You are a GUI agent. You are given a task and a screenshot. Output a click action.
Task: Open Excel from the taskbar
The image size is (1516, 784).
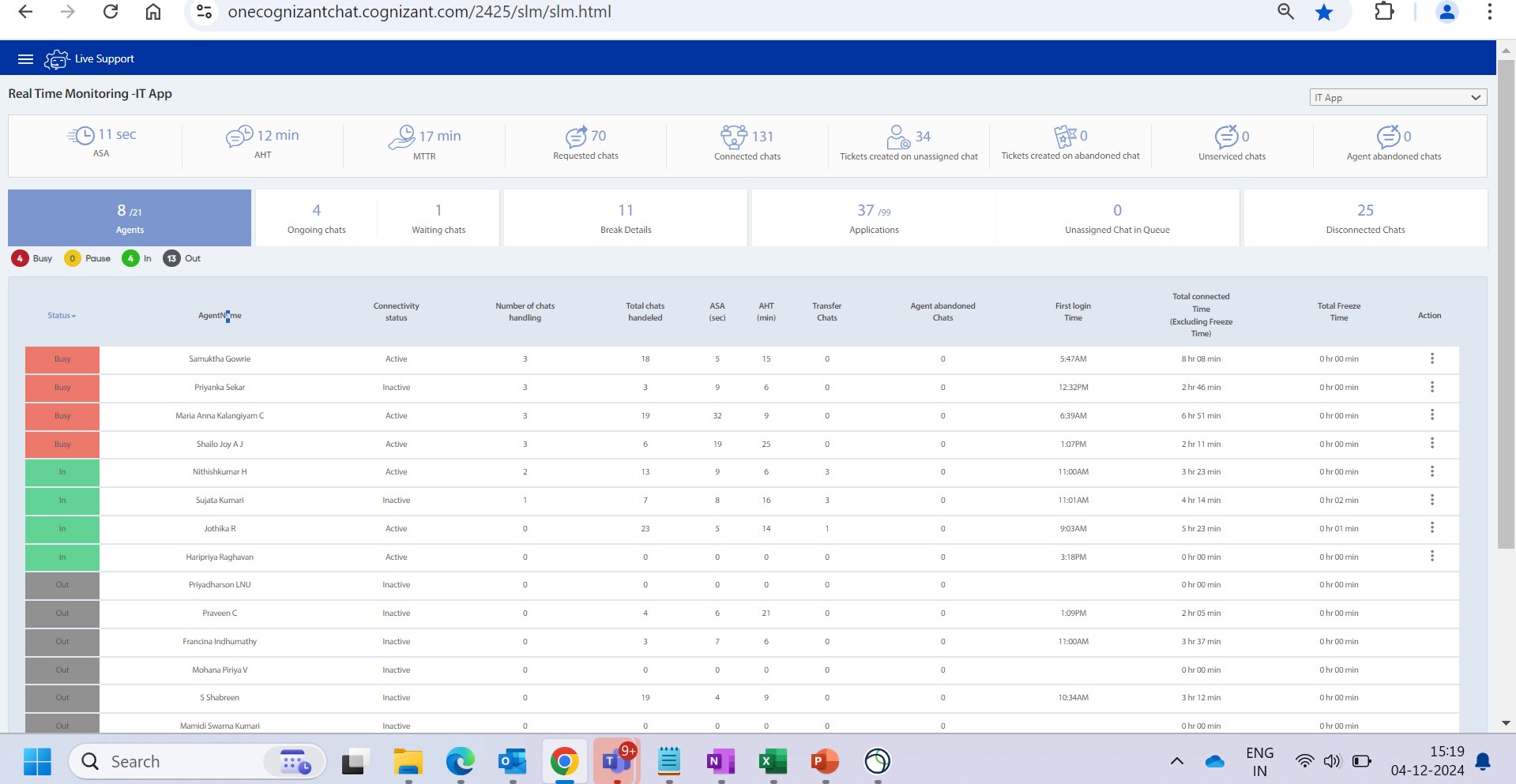pos(773,761)
